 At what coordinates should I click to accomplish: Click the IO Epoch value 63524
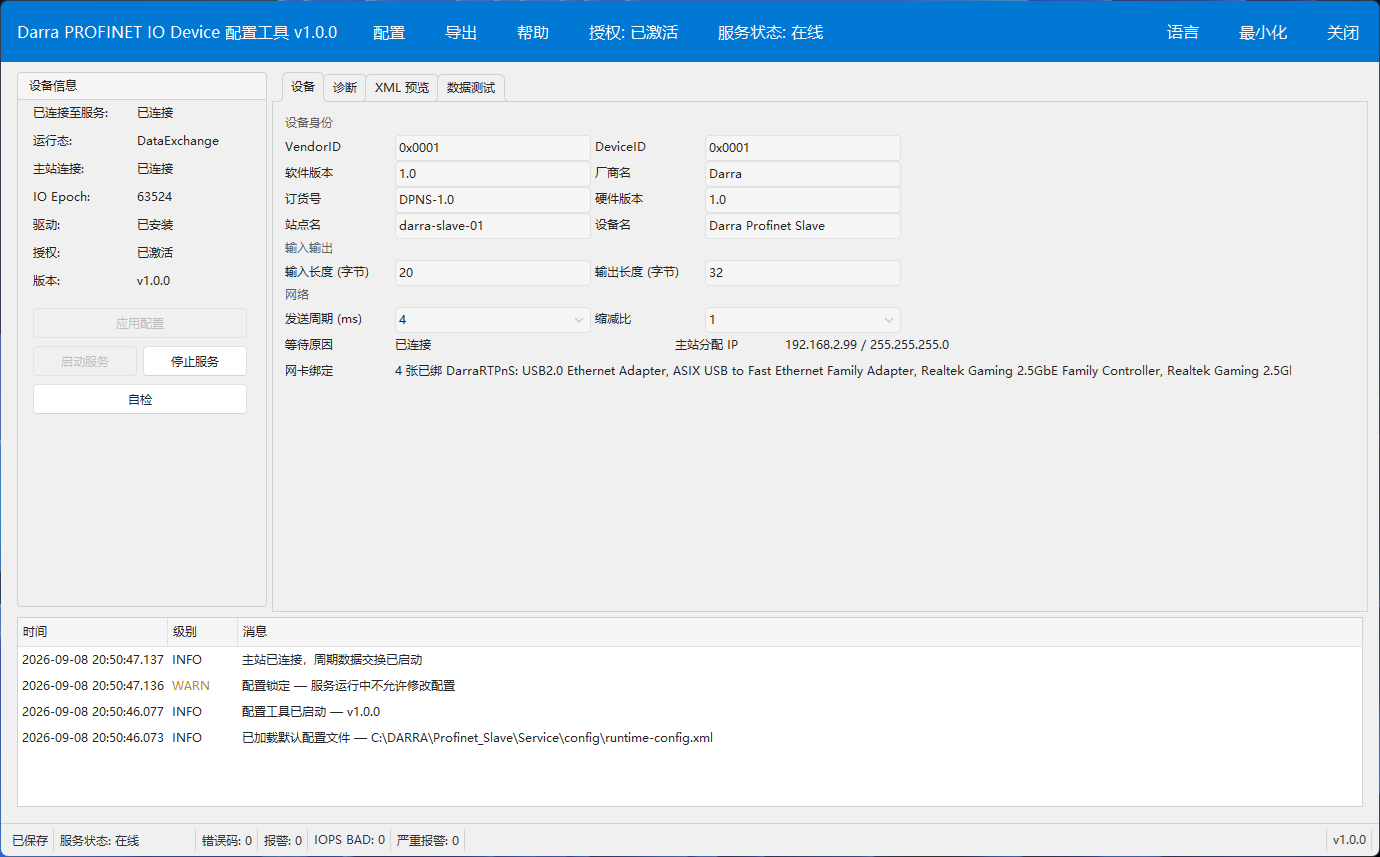pos(155,197)
